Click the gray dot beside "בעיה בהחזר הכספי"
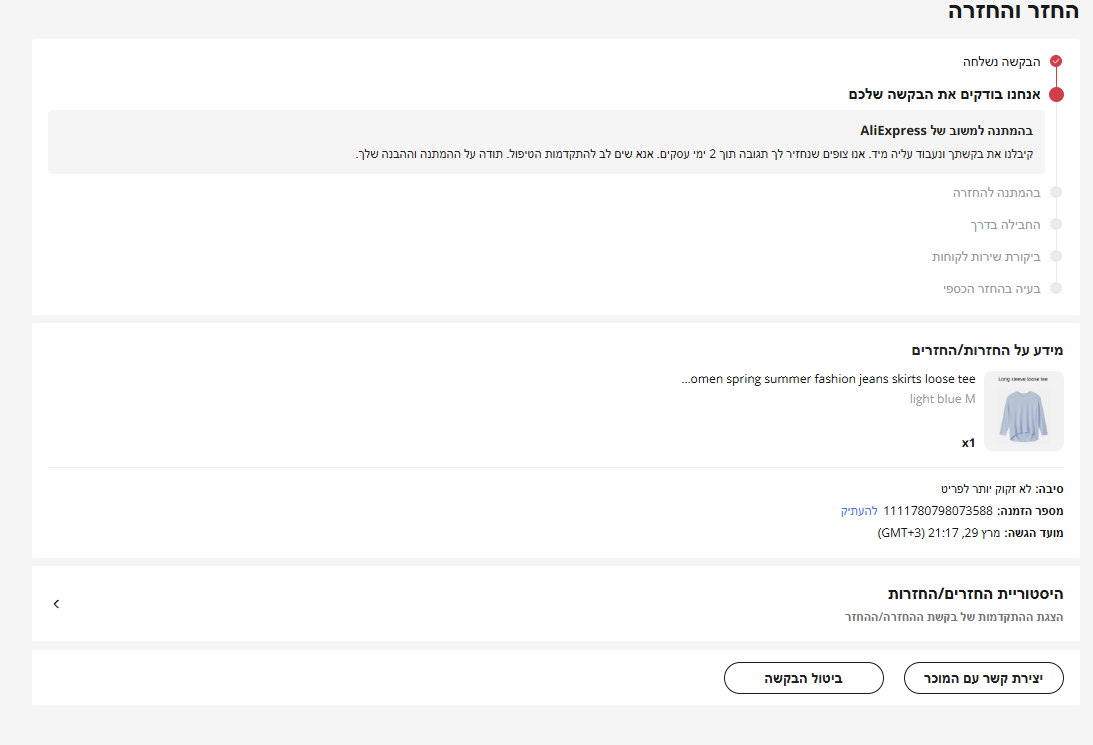 tap(1056, 288)
